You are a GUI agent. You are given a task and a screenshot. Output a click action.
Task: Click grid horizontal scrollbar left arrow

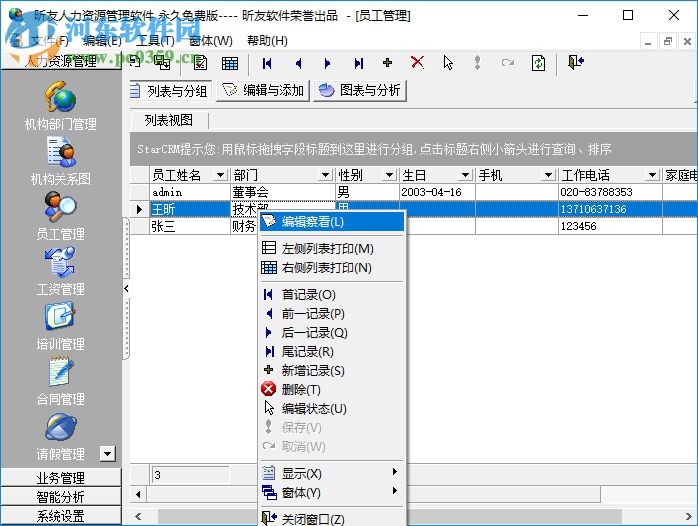[138, 494]
